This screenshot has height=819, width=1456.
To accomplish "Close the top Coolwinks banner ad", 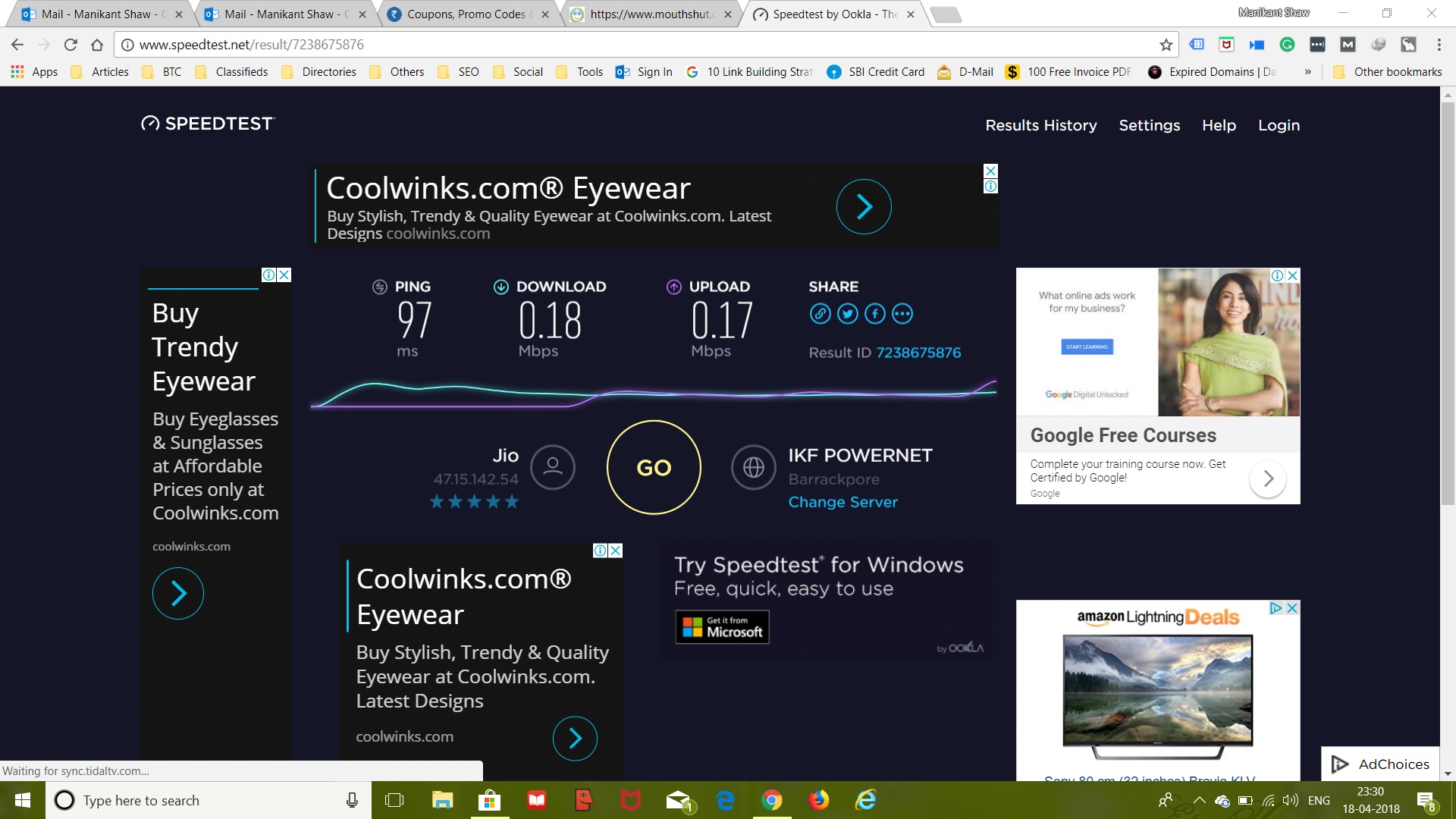I will pyautogui.click(x=990, y=171).
